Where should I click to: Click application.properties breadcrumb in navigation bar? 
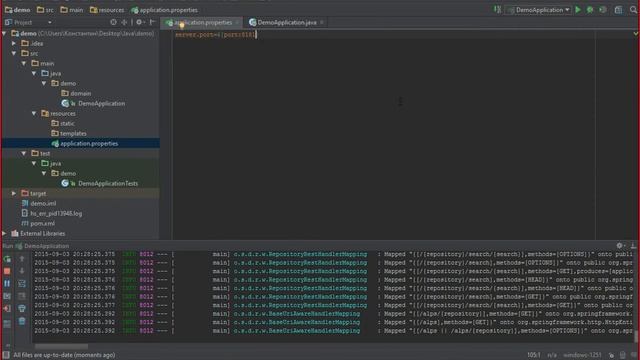[x=164, y=10]
